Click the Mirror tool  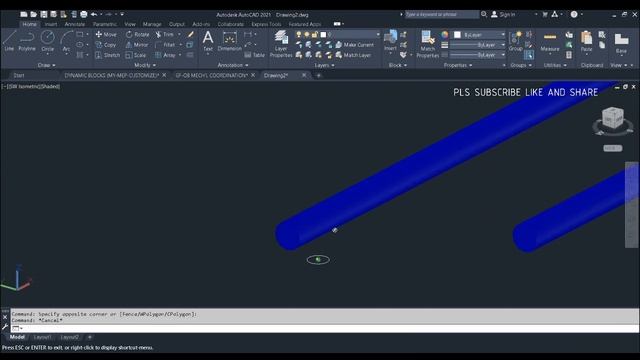137,45
